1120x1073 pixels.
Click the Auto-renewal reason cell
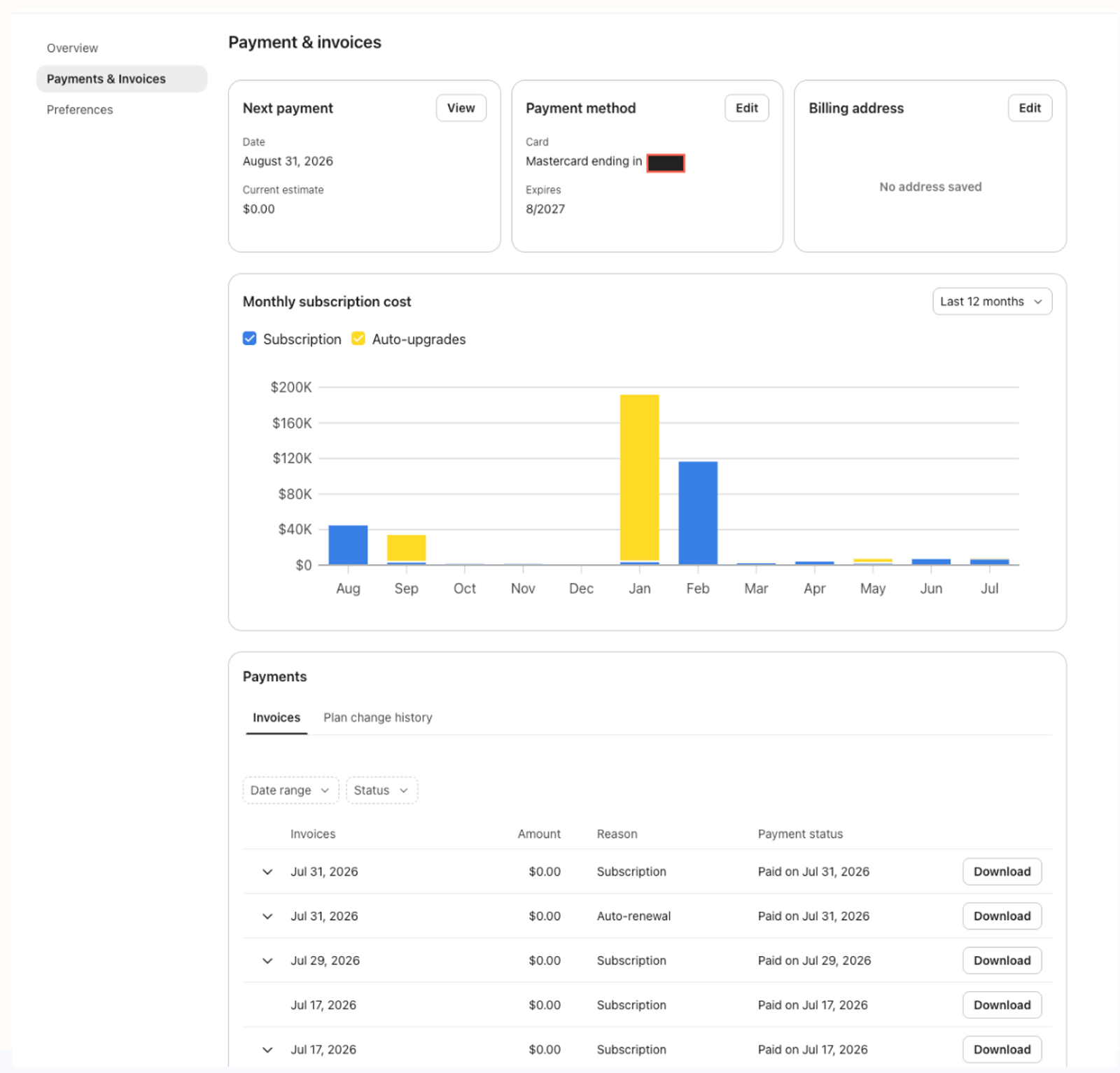633,916
